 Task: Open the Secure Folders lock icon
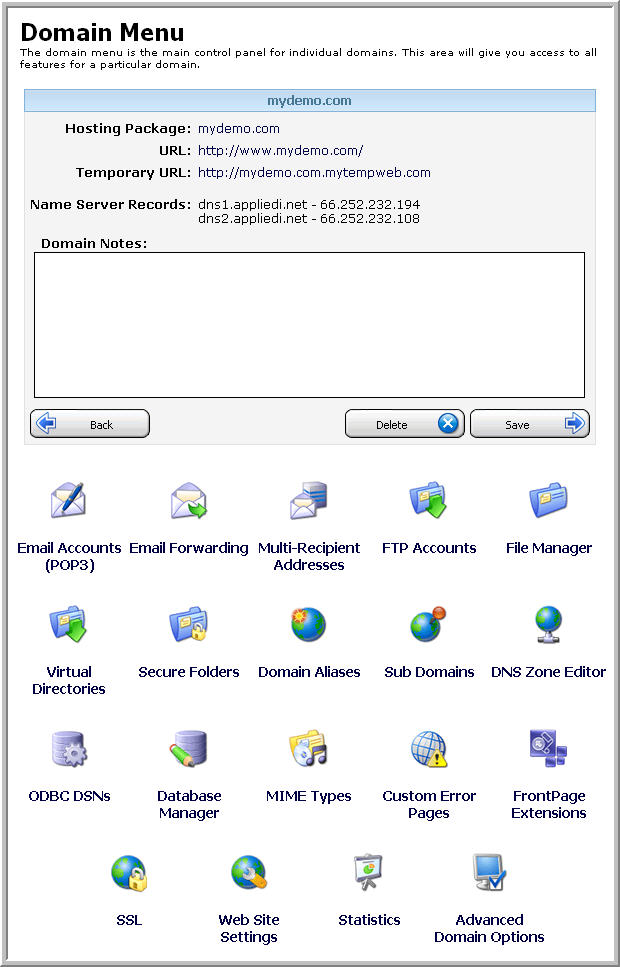click(x=189, y=624)
